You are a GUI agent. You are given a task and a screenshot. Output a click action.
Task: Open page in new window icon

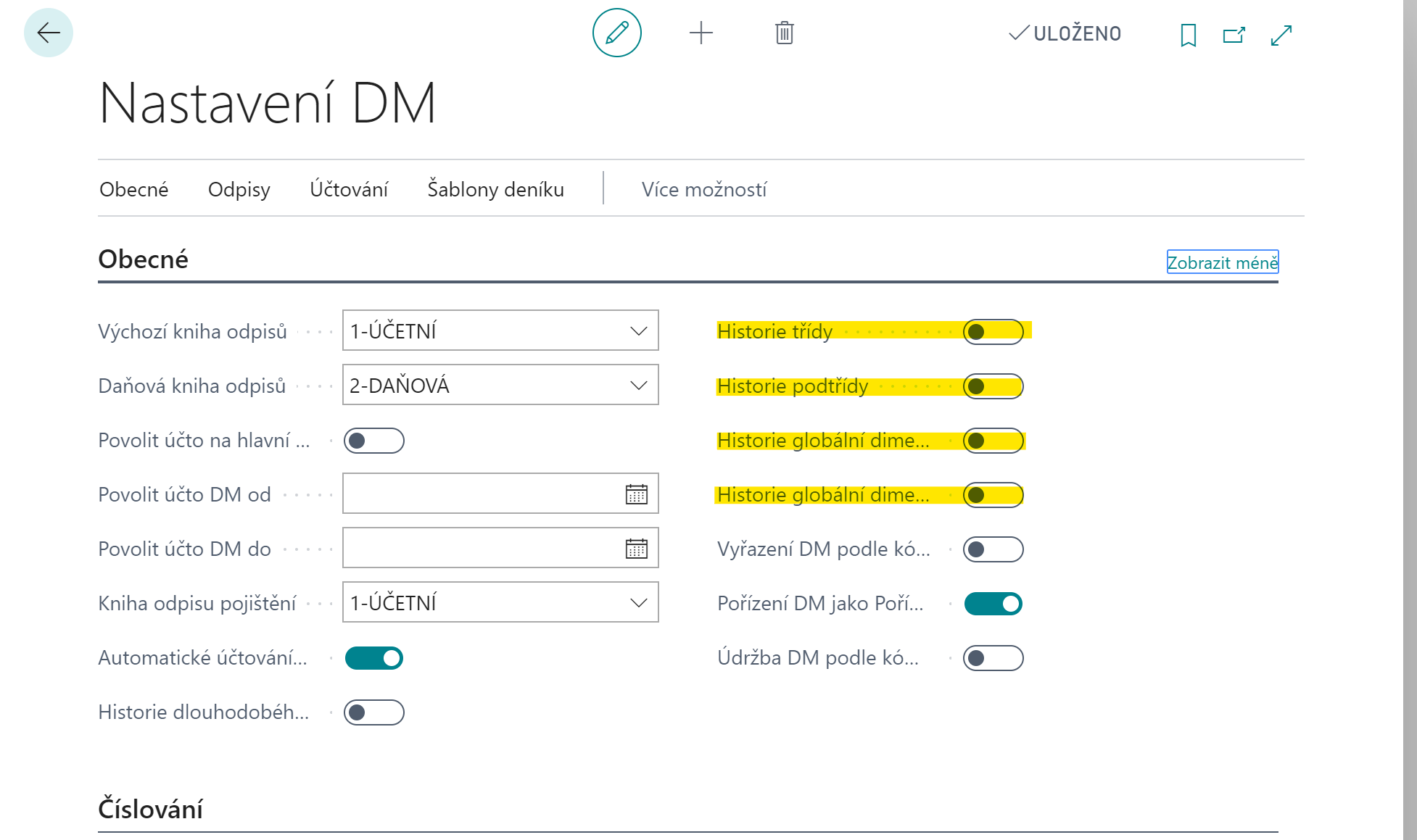pyautogui.click(x=1234, y=35)
